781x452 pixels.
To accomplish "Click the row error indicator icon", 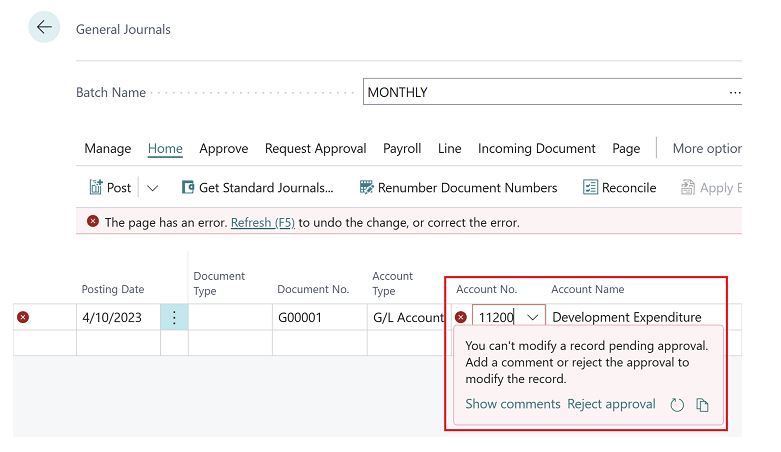I will click(23, 317).
